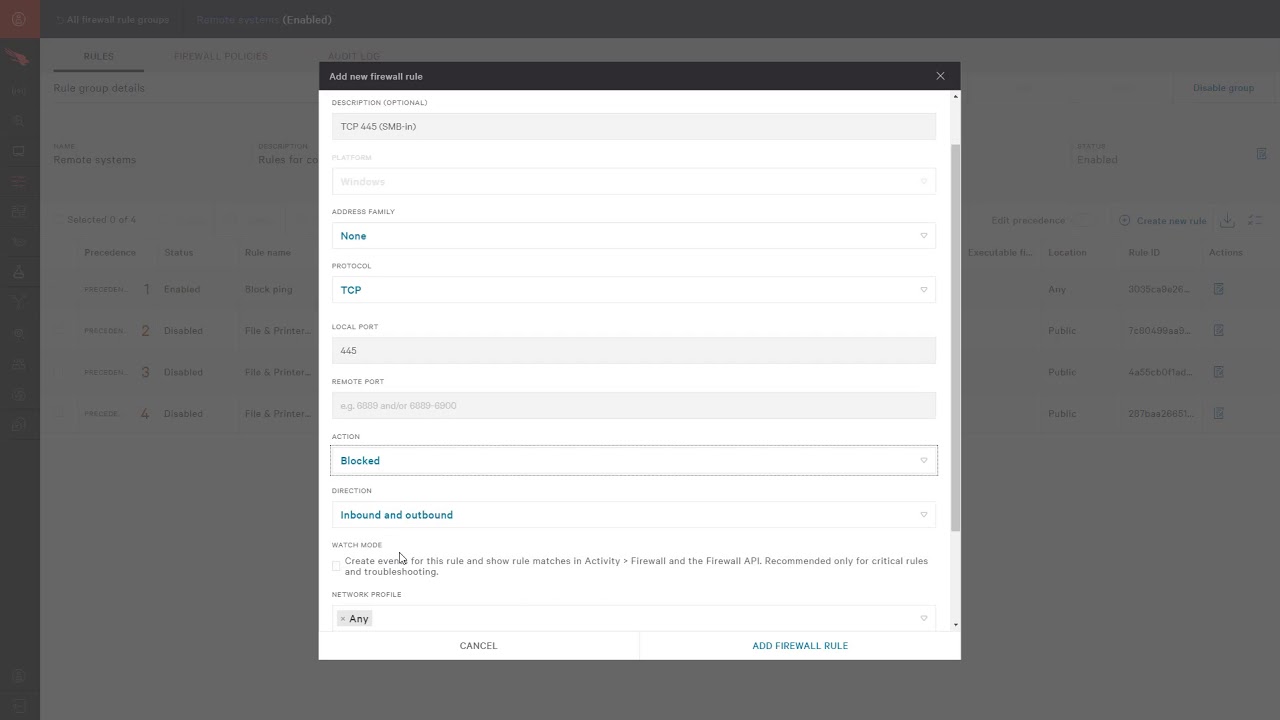Click the CrowdStrike falcon logo
This screenshot has width=1280, height=720.
(18, 58)
